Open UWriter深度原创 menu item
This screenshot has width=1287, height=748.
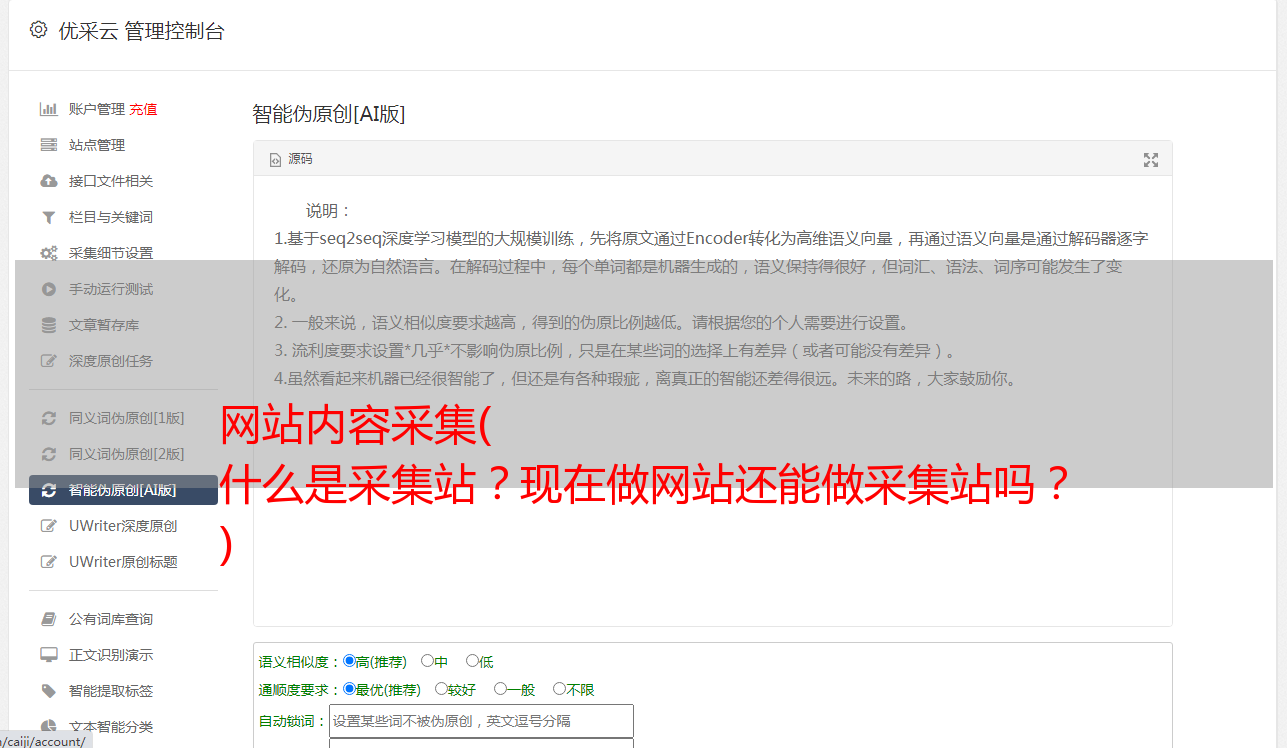click(123, 526)
